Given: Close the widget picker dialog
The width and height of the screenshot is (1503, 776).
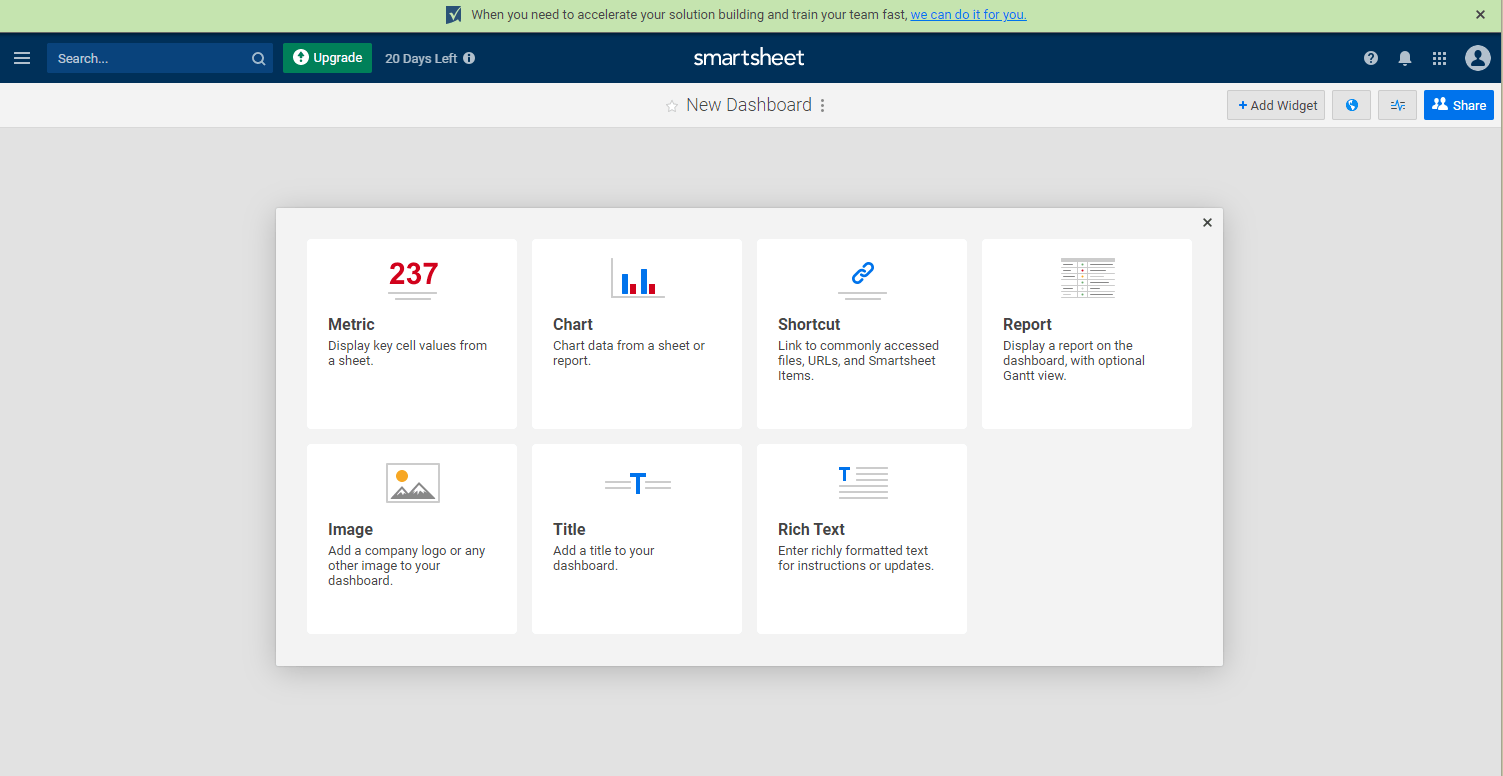Looking at the screenshot, I should [x=1207, y=223].
